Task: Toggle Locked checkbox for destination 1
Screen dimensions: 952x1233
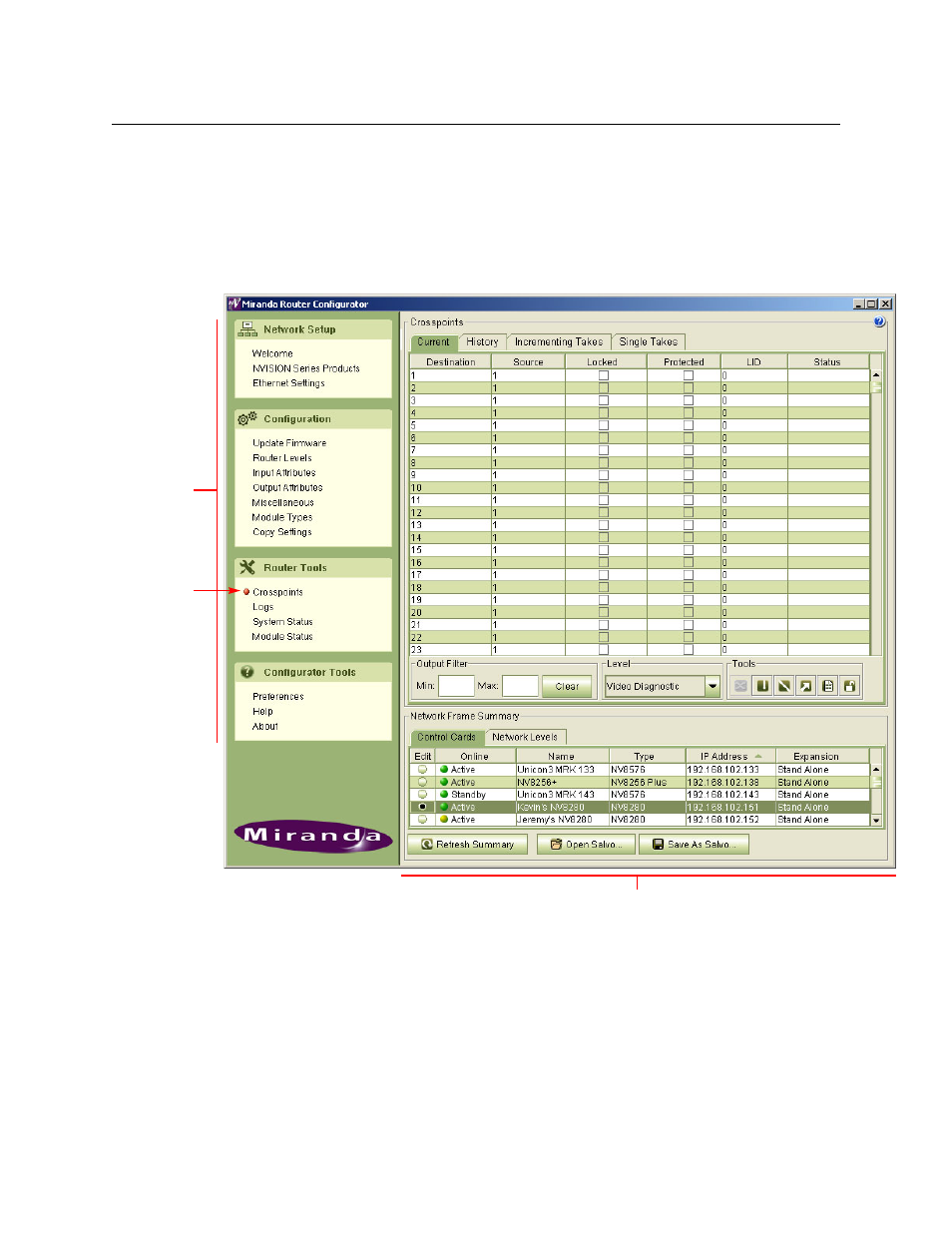Action: pyautogui.click(x=603, y=375)
